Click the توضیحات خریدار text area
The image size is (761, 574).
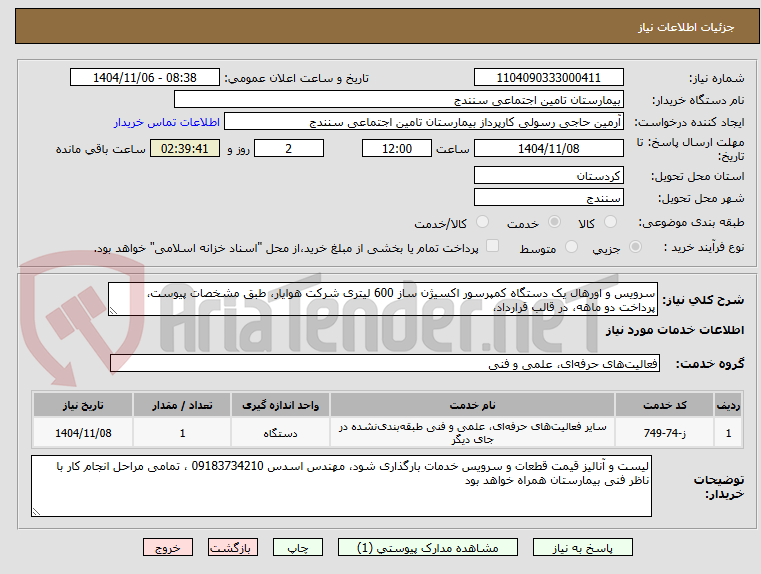tap(341, 486)
